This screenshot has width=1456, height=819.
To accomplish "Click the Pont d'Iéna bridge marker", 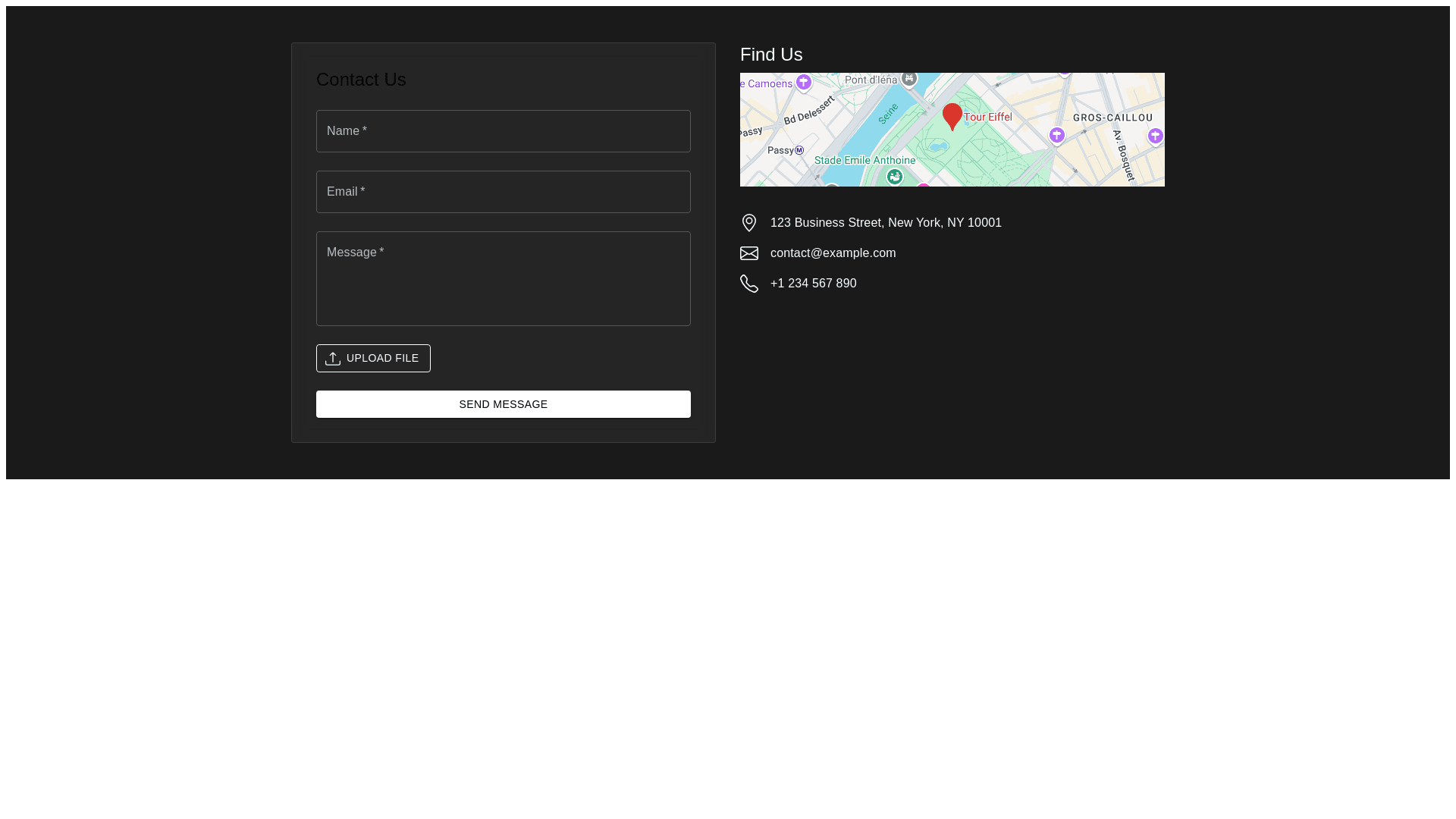I will tap(908, 79).
